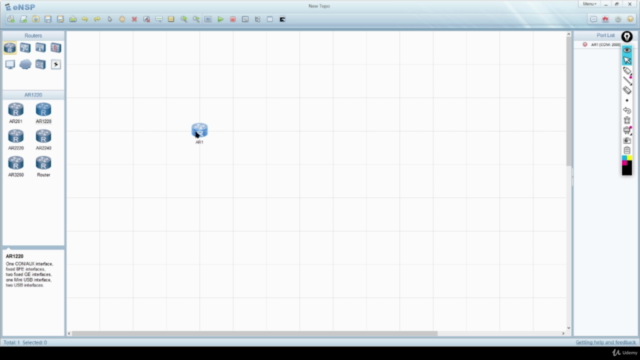The width and height of the screenshot is (640, 360).
Task: Click the annotation undo arrow icon
Action: [x=627, y=110]
